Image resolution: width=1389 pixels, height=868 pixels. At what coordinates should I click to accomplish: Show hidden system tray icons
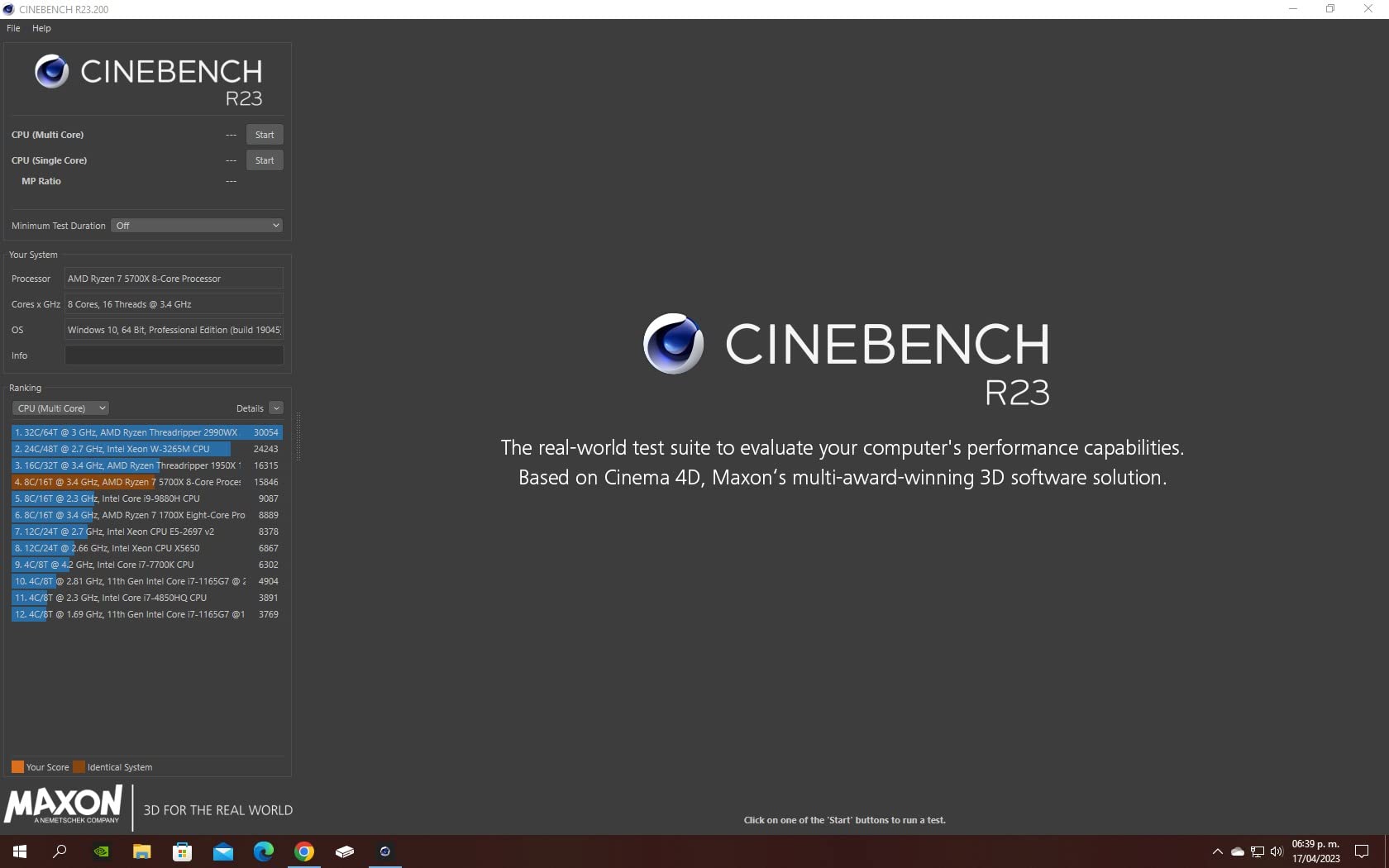pos(1217,851)
